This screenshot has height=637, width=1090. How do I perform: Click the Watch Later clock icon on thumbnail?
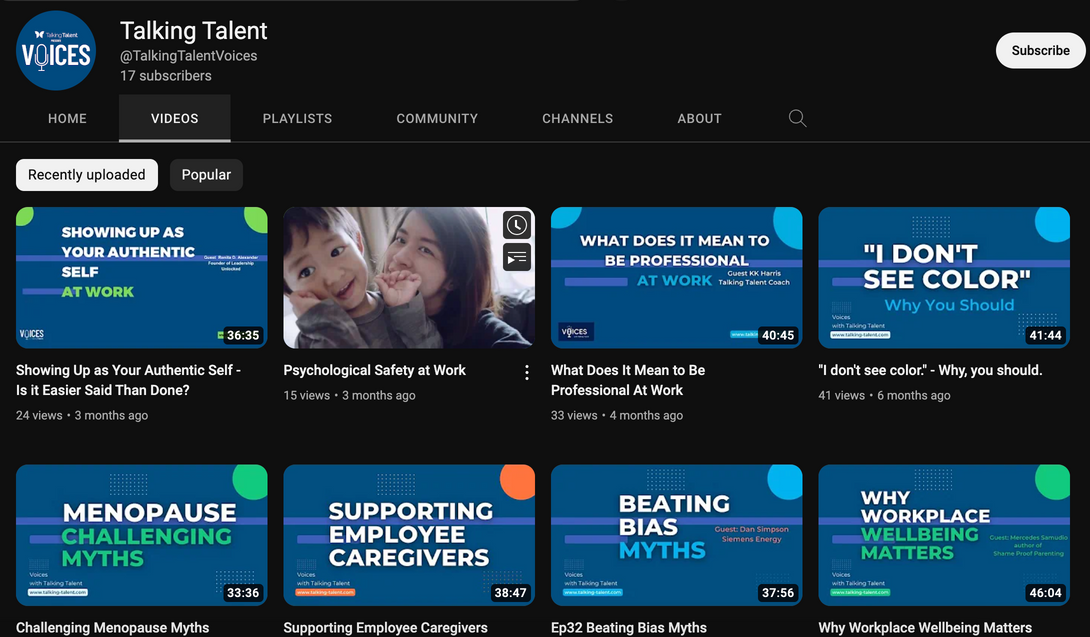point(516,225)
